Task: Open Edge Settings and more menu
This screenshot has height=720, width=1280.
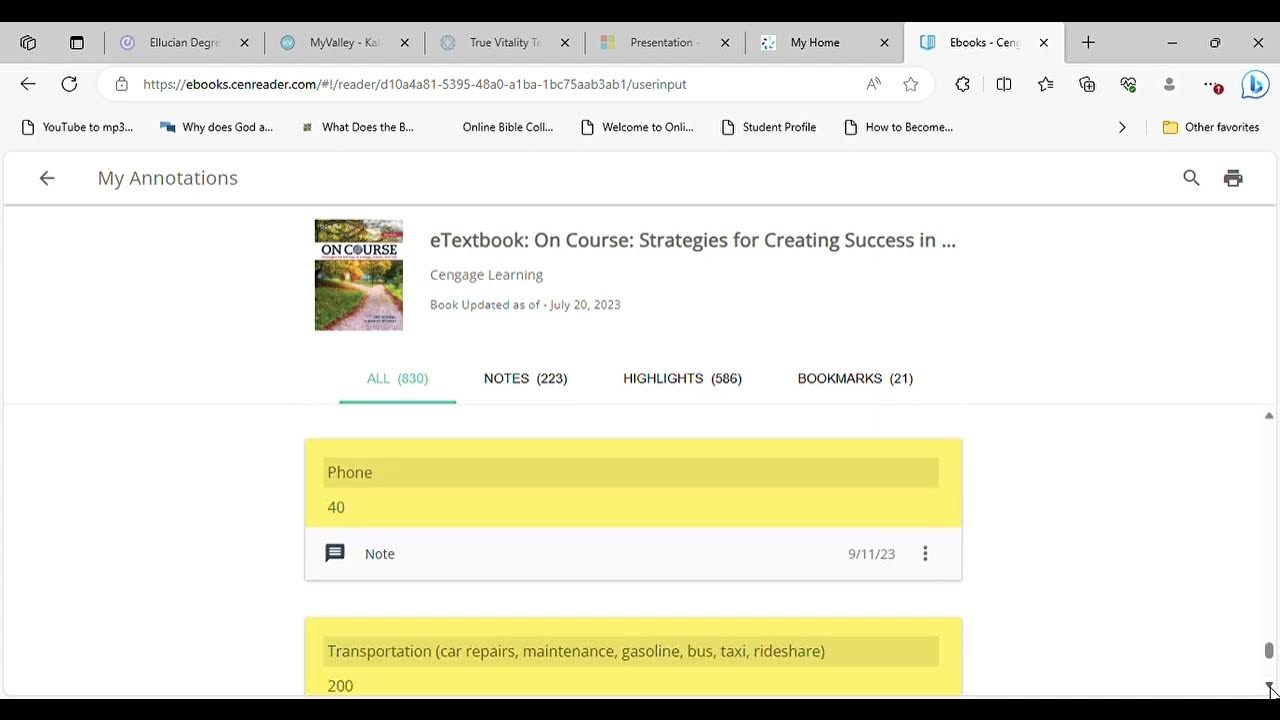Action: pyautogui.click(x=1211, y=85)
